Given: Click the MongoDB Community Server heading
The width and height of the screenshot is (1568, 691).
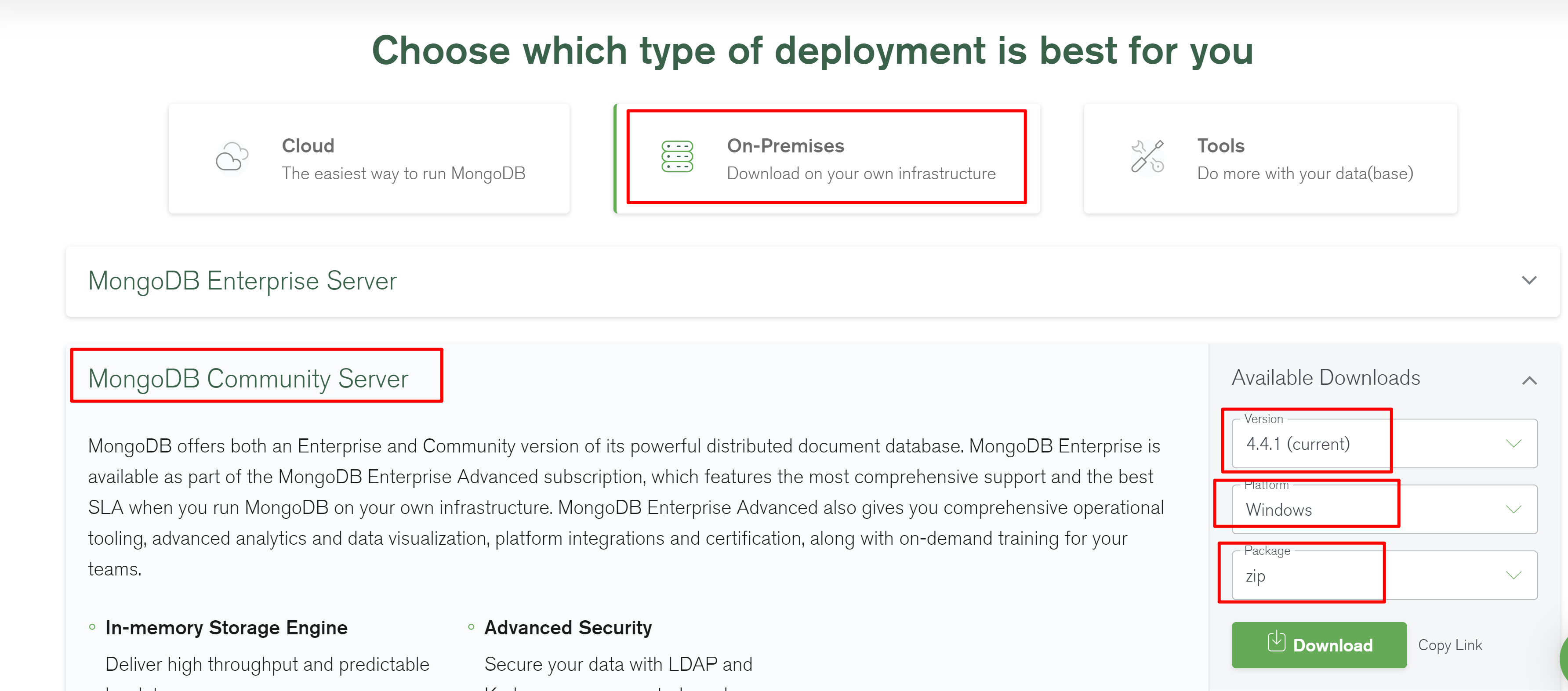Looking at the screenshot, I should (248, 379).
